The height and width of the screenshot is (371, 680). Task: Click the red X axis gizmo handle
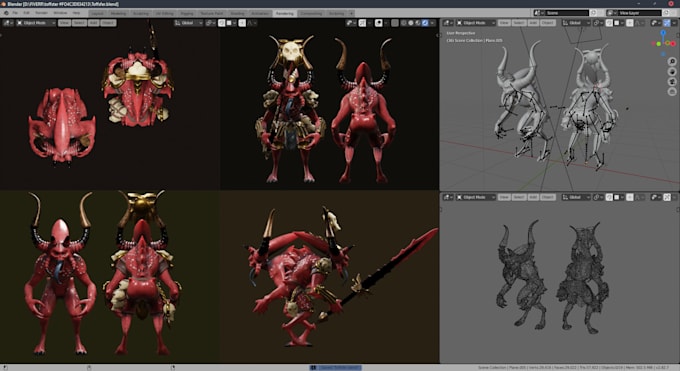673,44
